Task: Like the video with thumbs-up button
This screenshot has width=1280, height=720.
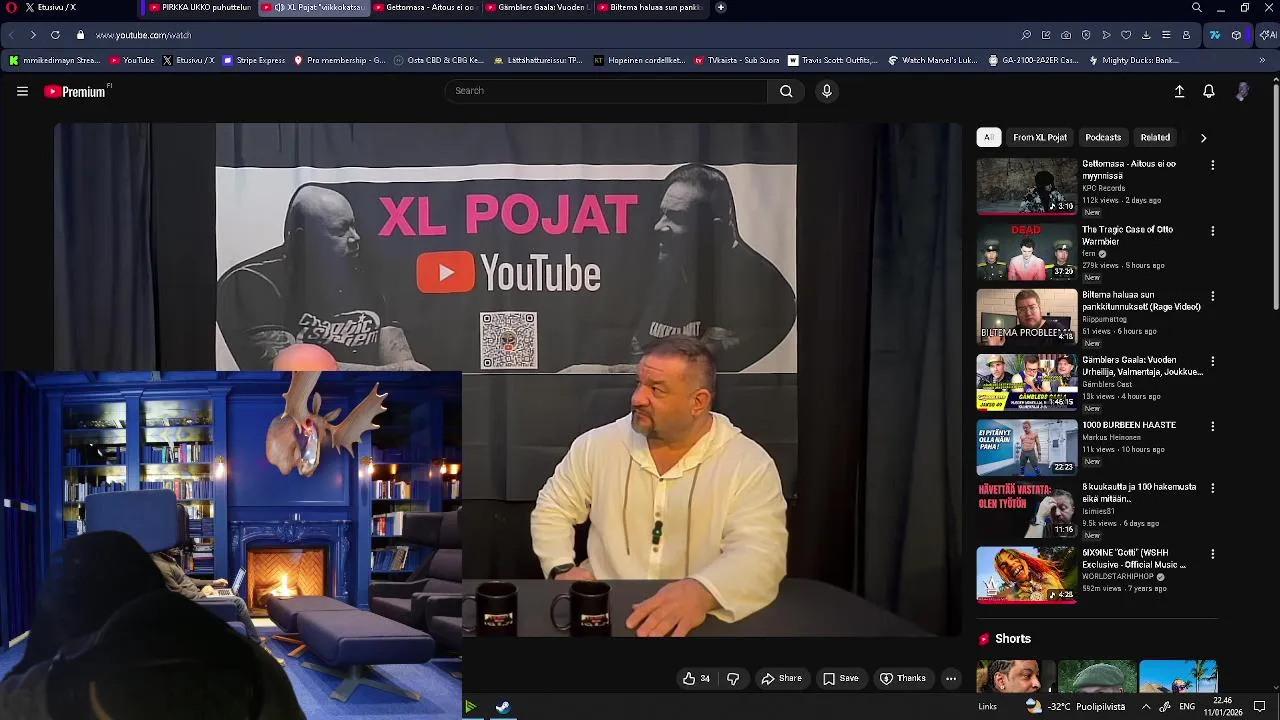Action: pyautogui.click(x=696, y=678)
